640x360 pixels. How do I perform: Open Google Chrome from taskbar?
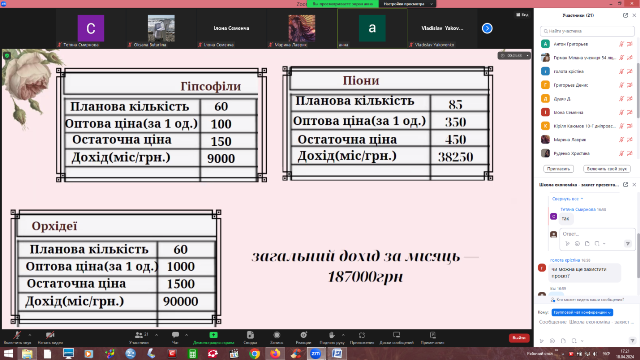(254, 353)
